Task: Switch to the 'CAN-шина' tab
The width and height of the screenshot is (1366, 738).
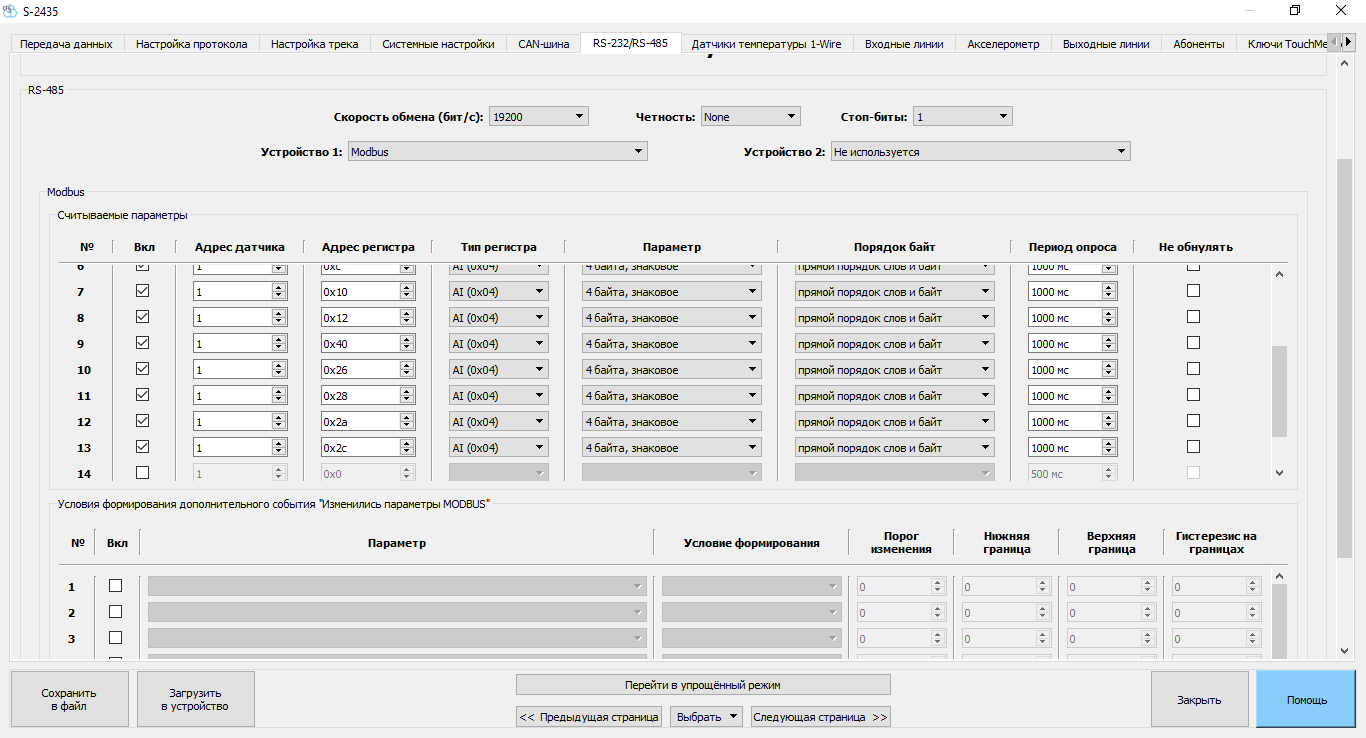Action: pyautogui.click(x=543, y=44)
